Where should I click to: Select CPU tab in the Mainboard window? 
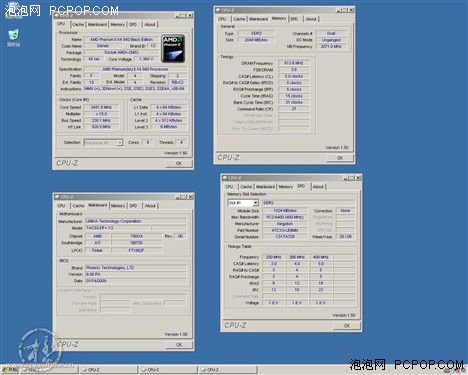click(x=61, y=206)
